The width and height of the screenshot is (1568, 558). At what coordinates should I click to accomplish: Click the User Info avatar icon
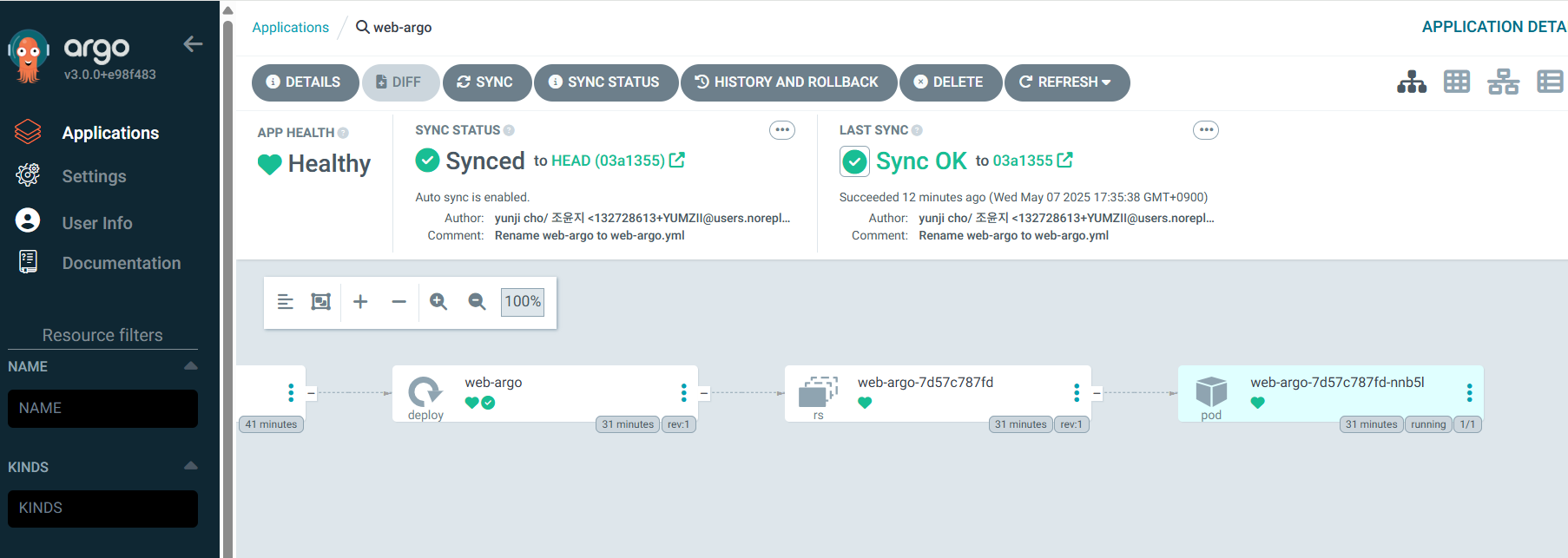pos(28,220)
